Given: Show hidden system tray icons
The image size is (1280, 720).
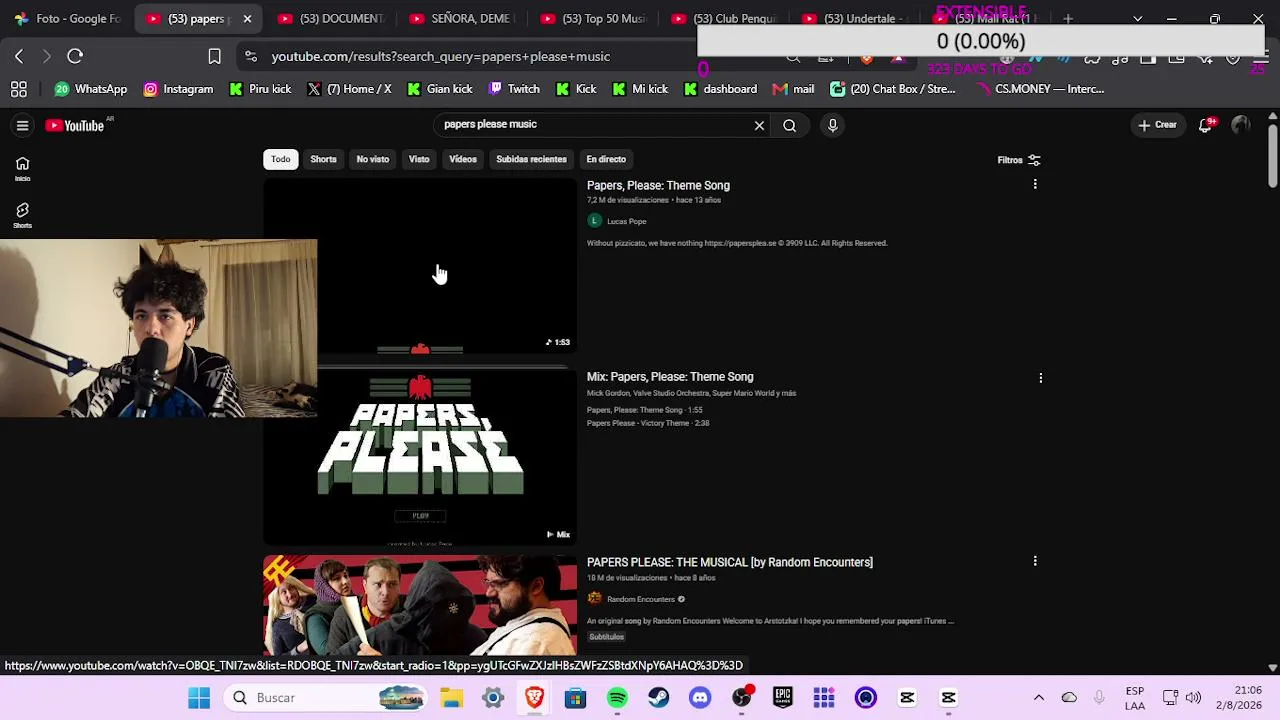Looking at the screenshot, I should [1038, 698].
